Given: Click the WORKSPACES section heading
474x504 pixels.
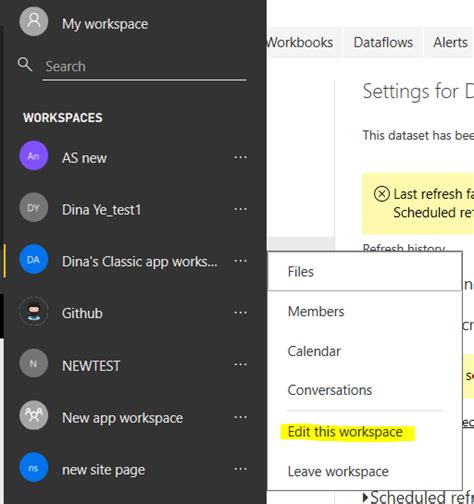Looking at the screenshot, I should (63, 118).
